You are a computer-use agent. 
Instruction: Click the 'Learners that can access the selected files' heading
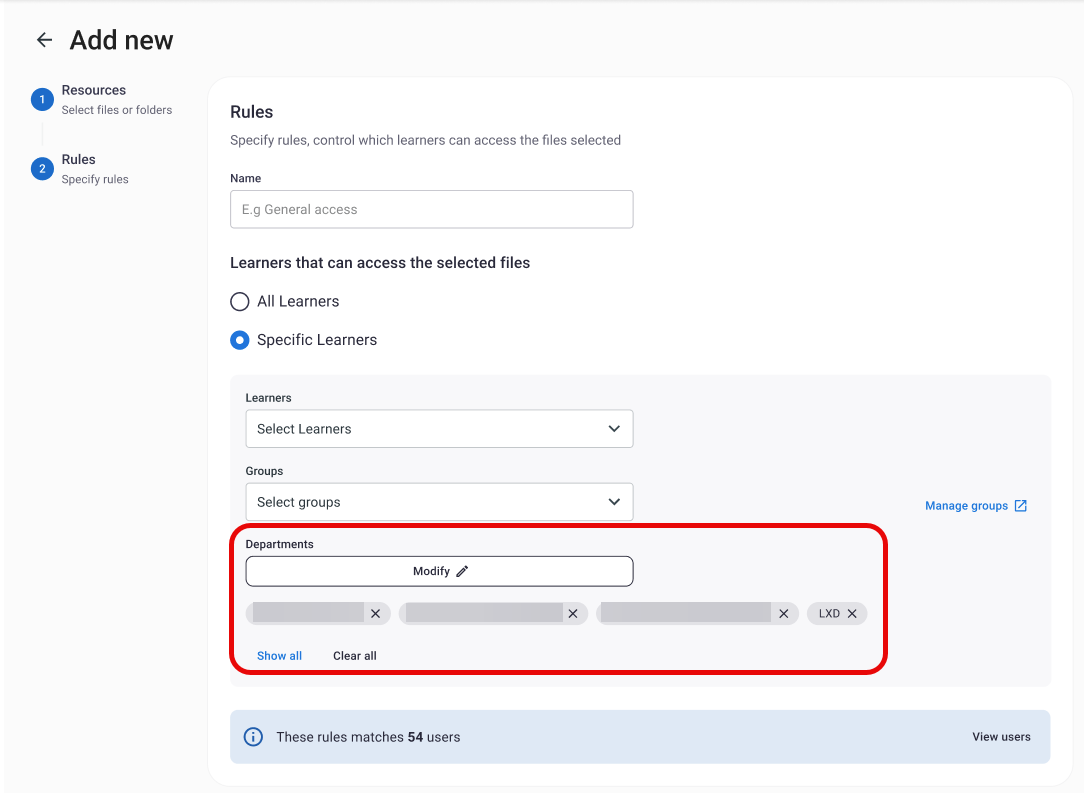(x=380, y=263)
